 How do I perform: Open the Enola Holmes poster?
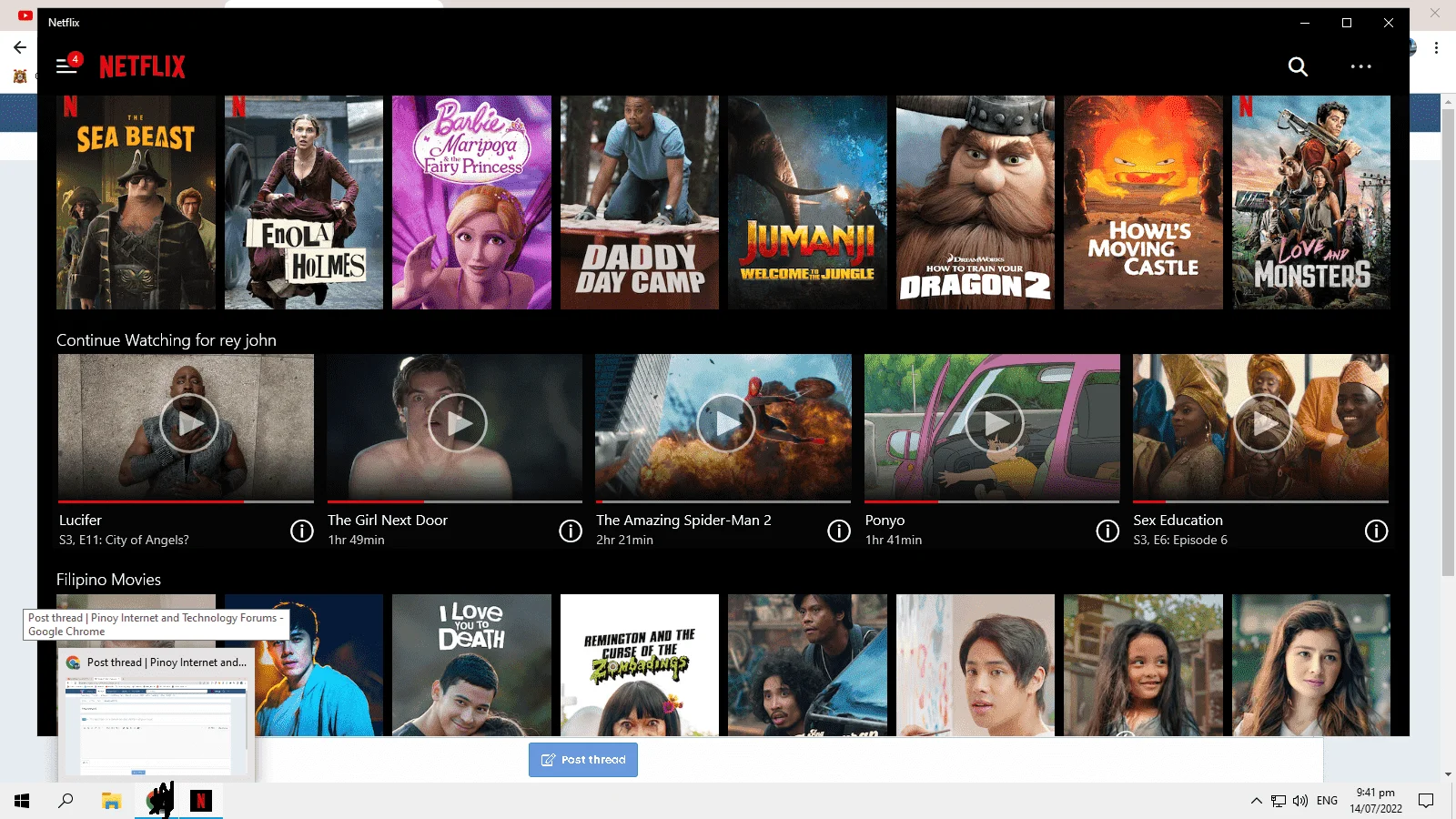[304, 202]
